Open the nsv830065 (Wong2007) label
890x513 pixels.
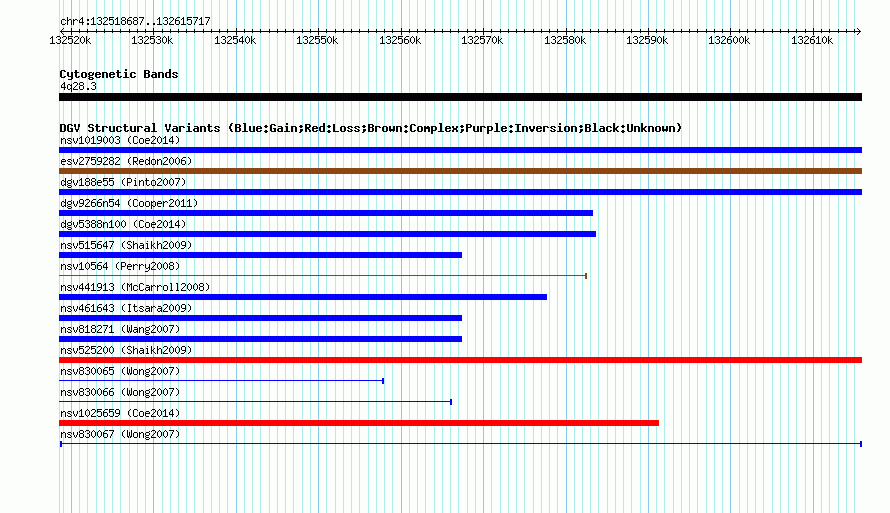[120, 371]
